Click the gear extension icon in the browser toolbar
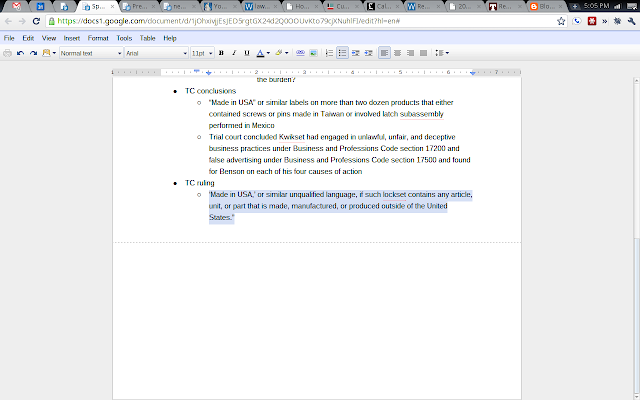Viewport: 640px width, 400px height. (618, 21)
